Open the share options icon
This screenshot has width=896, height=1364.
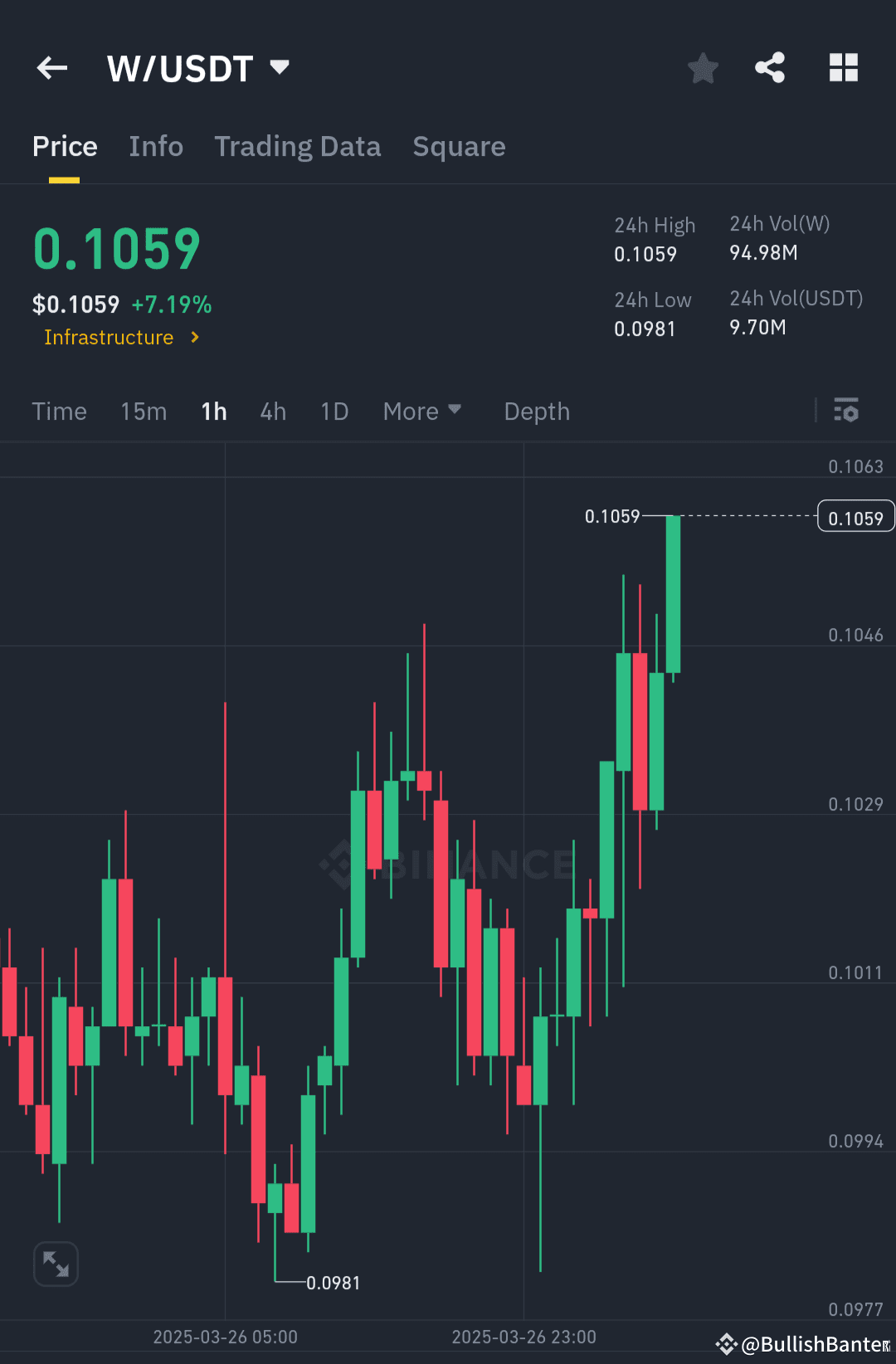(x=770, y=68)
